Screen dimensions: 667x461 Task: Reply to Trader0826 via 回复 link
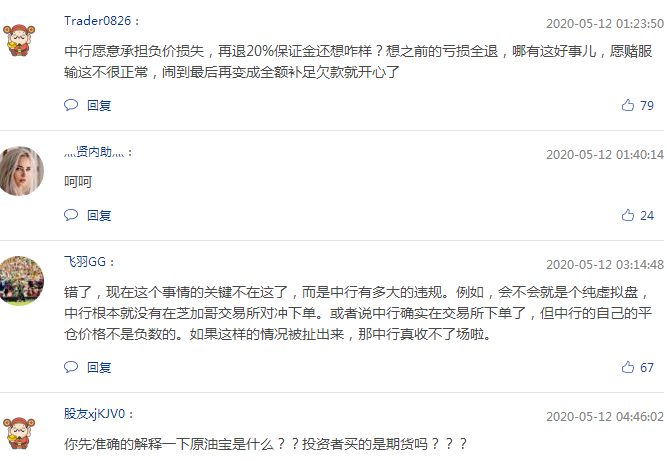pyautogui.click(x=99, y=105)
